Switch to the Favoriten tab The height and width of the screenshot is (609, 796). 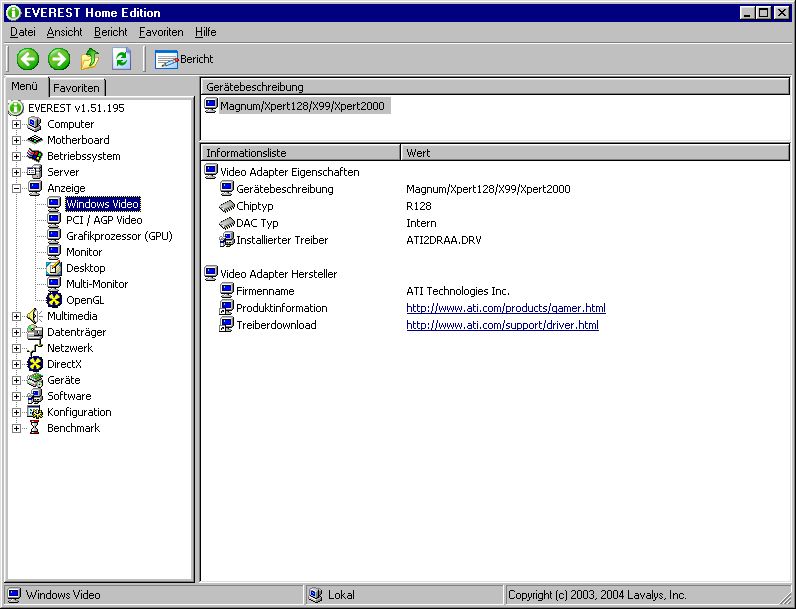click(77, 88)
